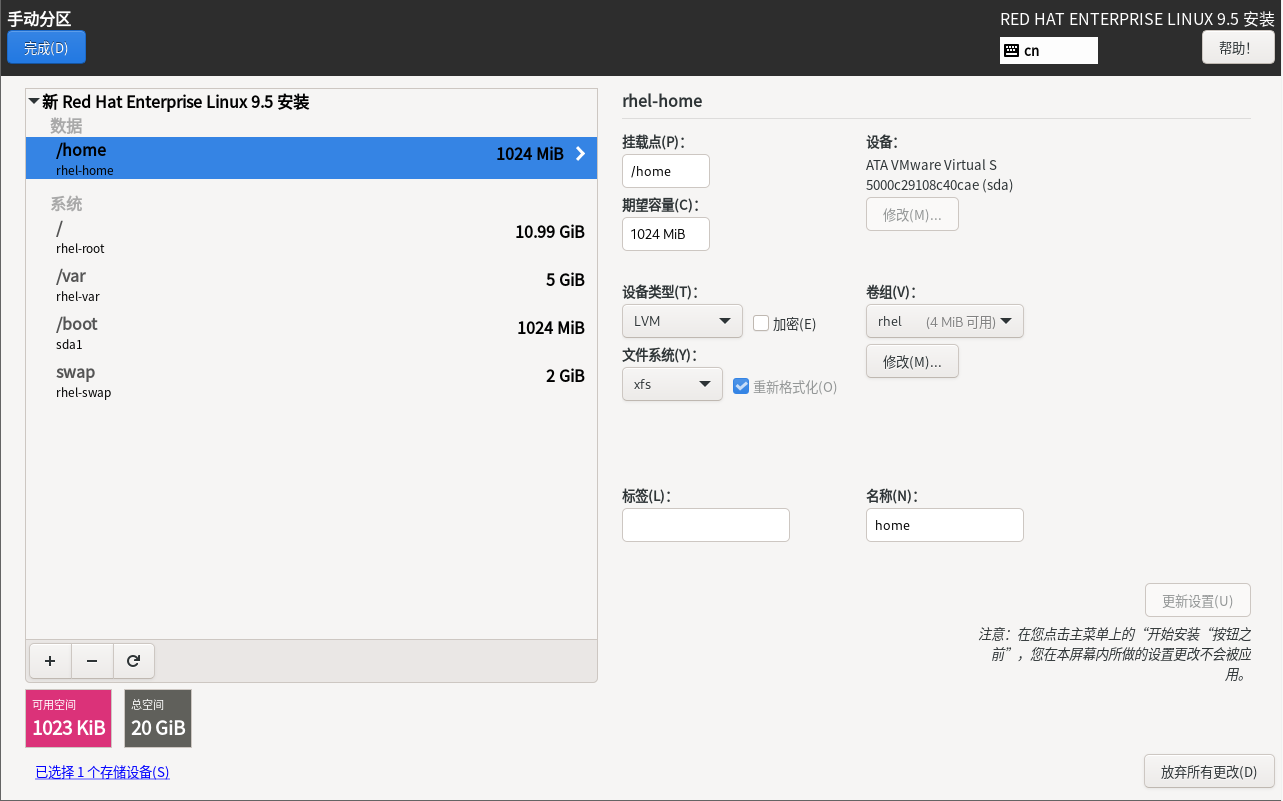
Task: Select the /home rhel-home partition row
Action: pos(311,158)
